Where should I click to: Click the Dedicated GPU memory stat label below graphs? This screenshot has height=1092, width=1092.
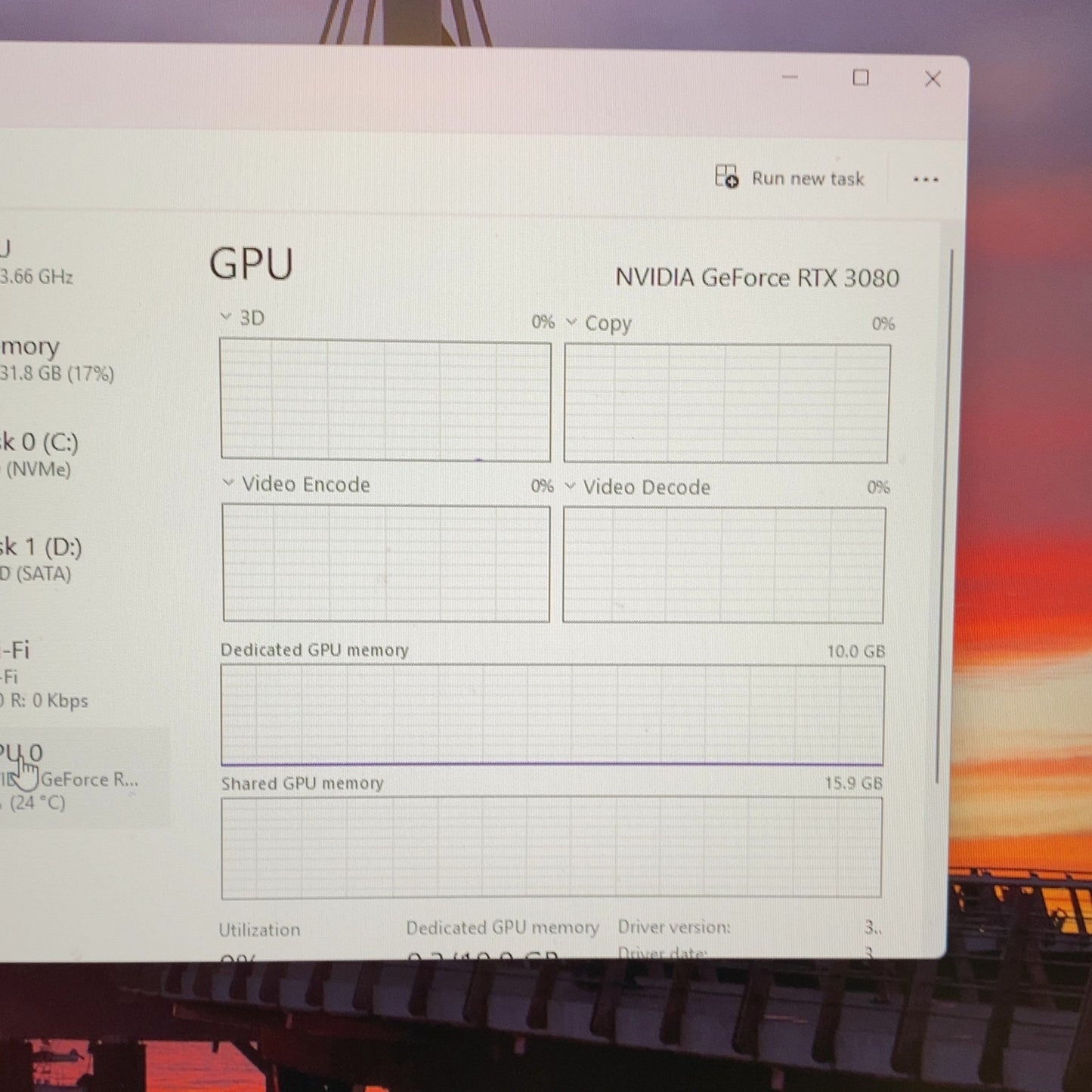503,927
